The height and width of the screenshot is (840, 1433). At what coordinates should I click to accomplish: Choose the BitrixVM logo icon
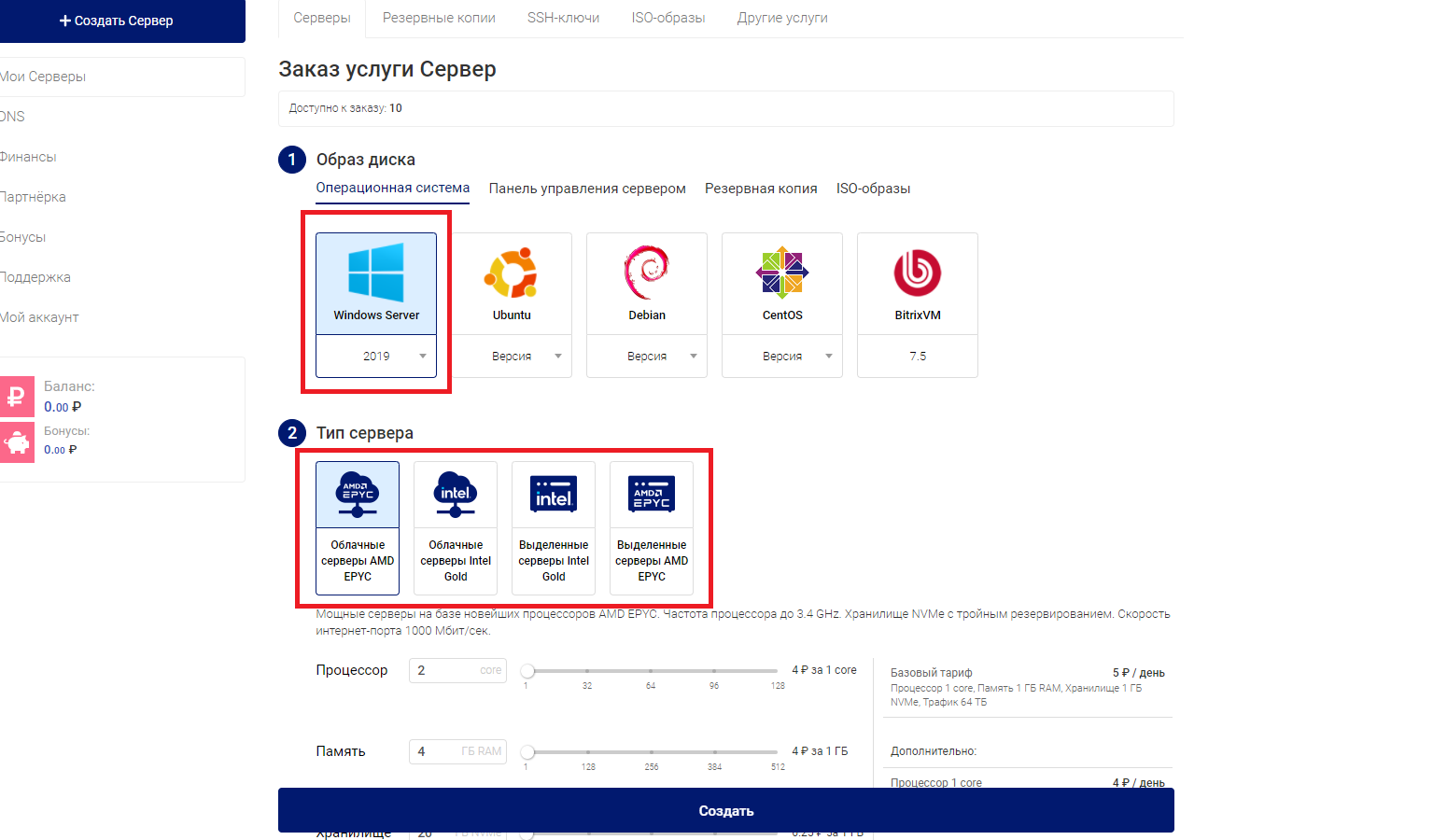pyautogui.click(x=918, y=273)
